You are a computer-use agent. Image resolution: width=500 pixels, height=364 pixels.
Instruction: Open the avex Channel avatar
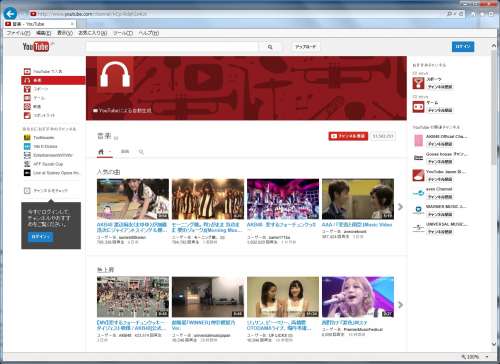(x=418, y=193)
